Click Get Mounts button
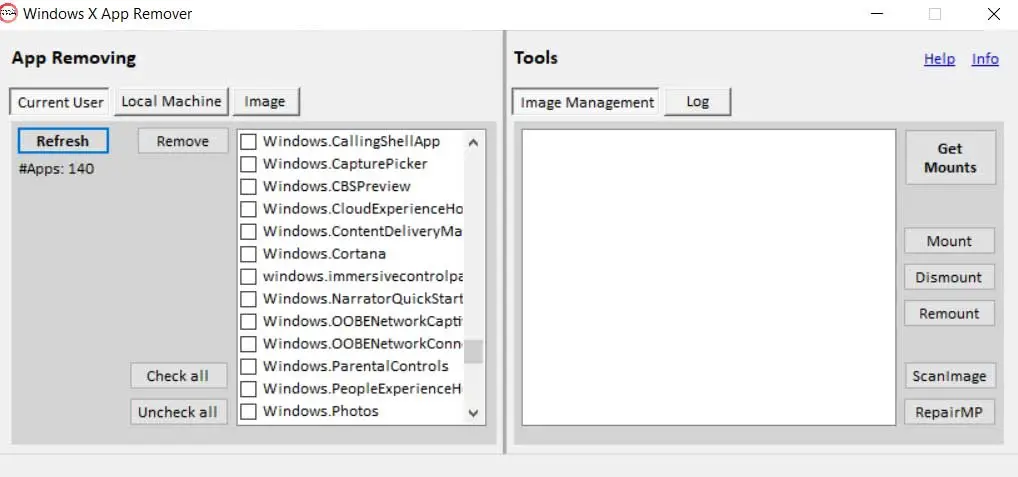Image resolution: width=1018 pixels, height=477 pixels. [950, 158]
